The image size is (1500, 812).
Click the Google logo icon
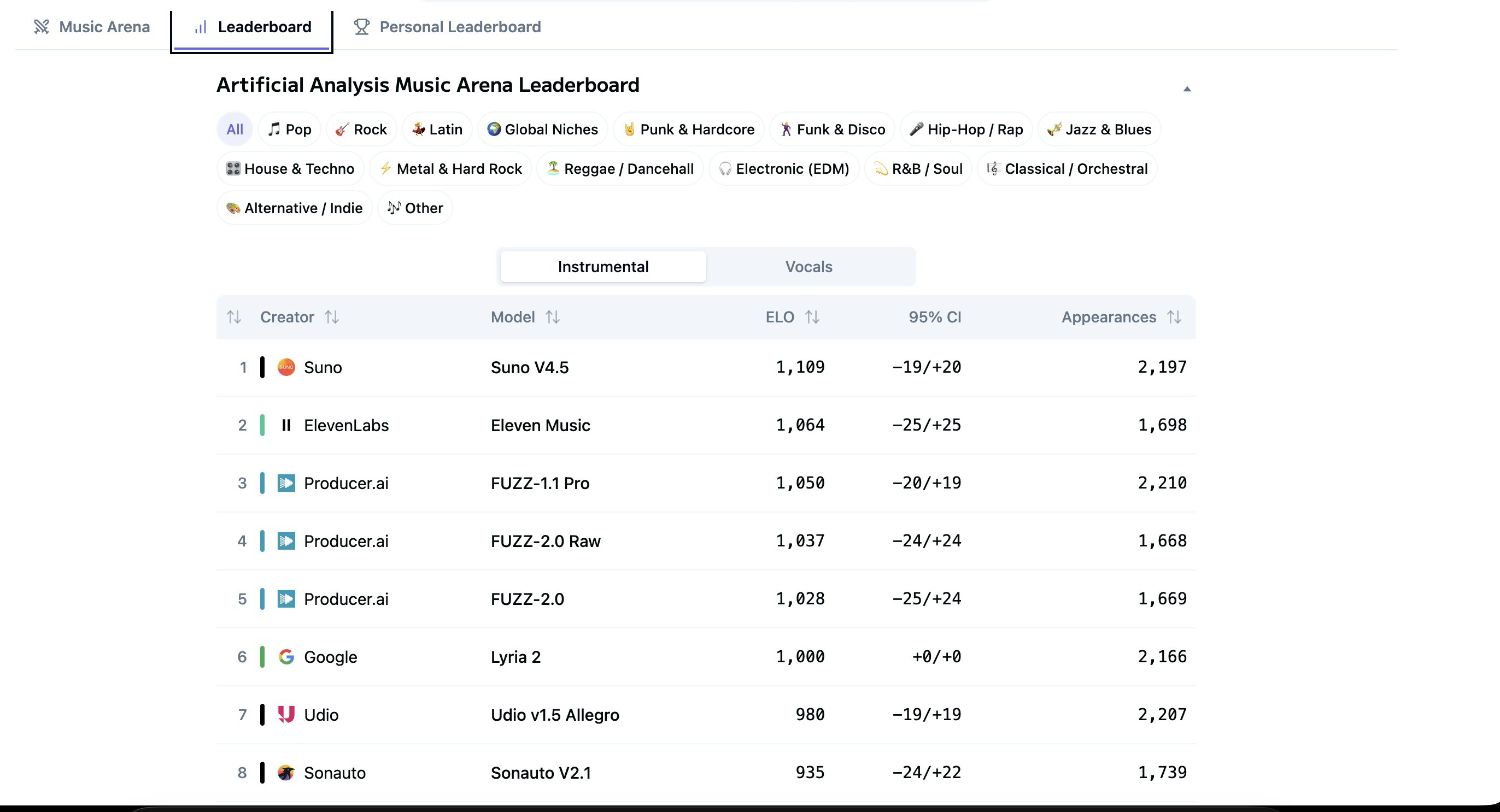(x=286, y=657)
